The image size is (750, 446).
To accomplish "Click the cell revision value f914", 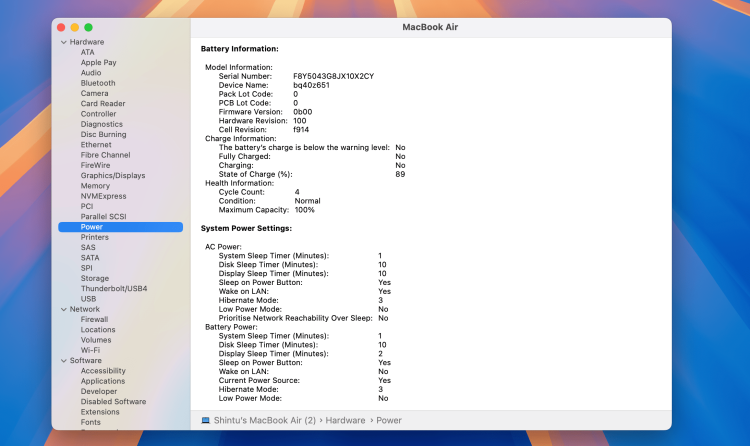I will (x=301, y=130).
